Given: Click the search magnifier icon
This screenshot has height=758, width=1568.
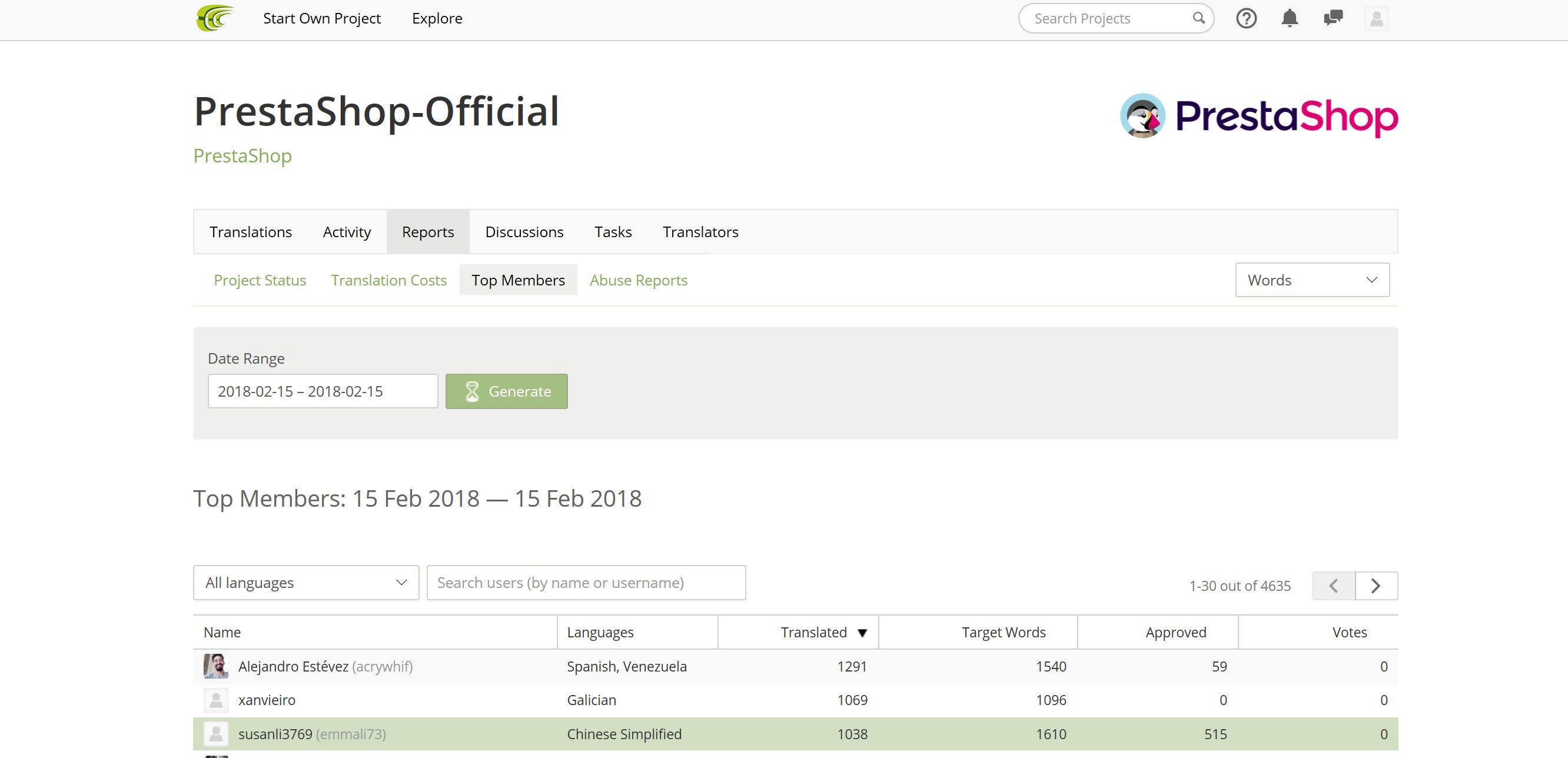Looking at the screenshot, I should [x=1198, y=18].
